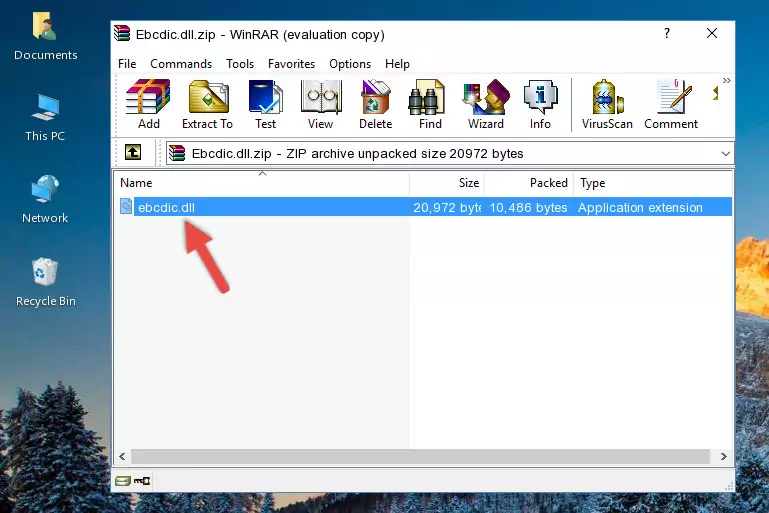
Task: Open the File menu
Action: 127,64
